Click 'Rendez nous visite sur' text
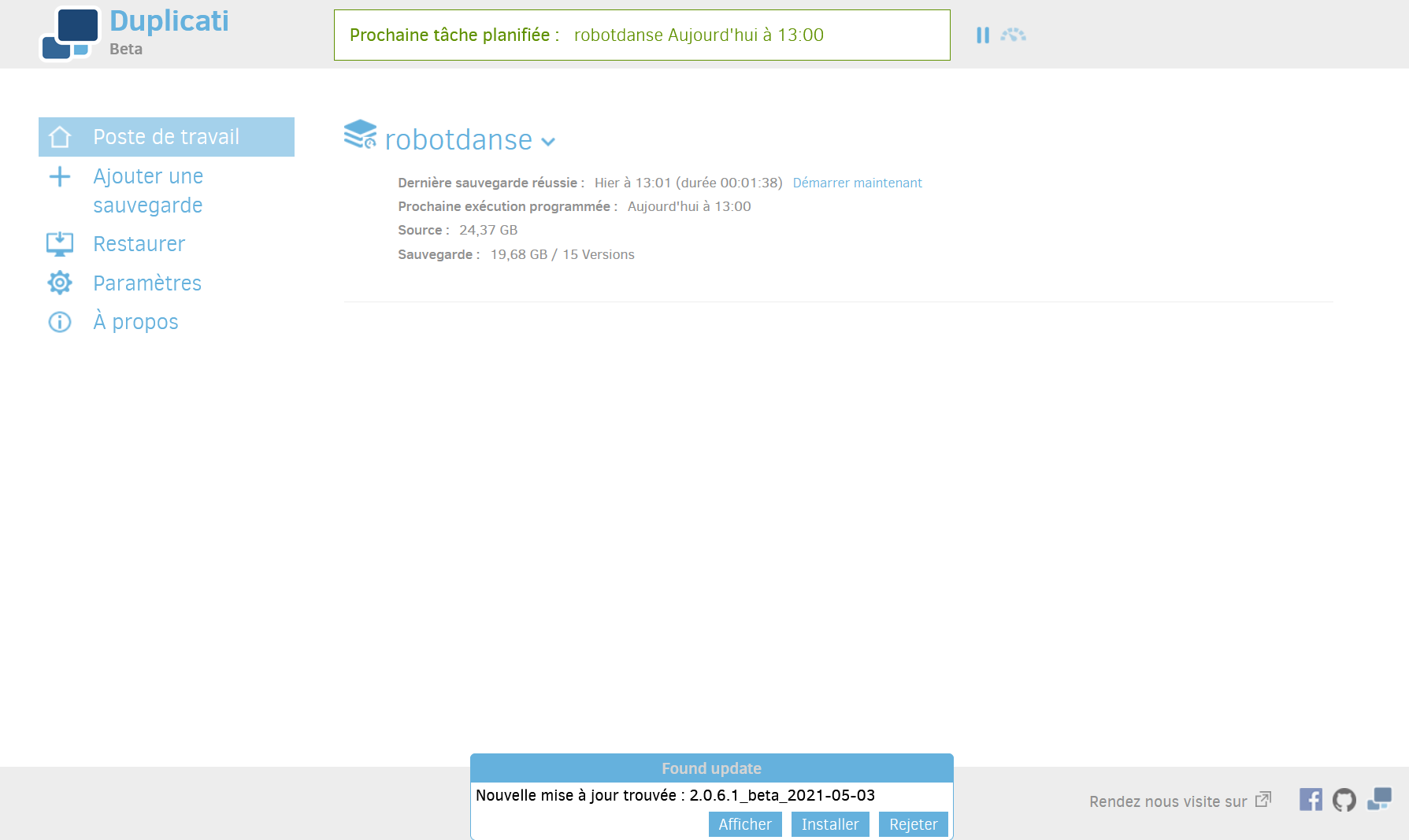1409x840 pixels. click(x=1168, y=801)
